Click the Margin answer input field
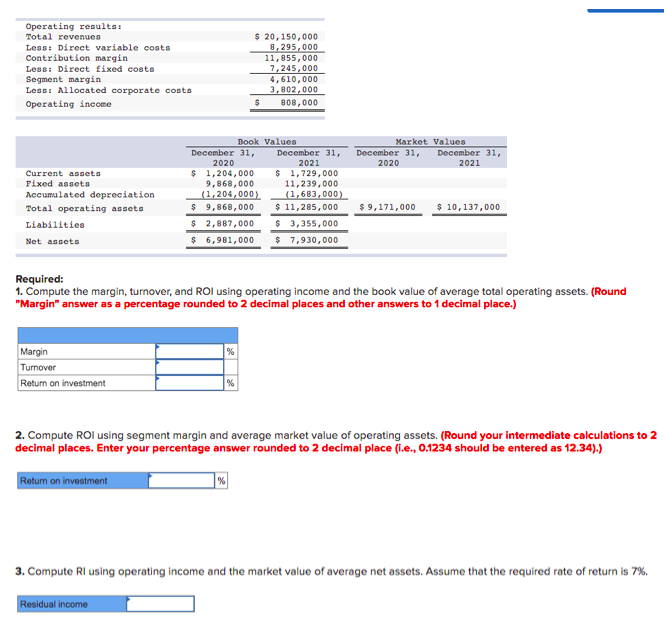 189,351
